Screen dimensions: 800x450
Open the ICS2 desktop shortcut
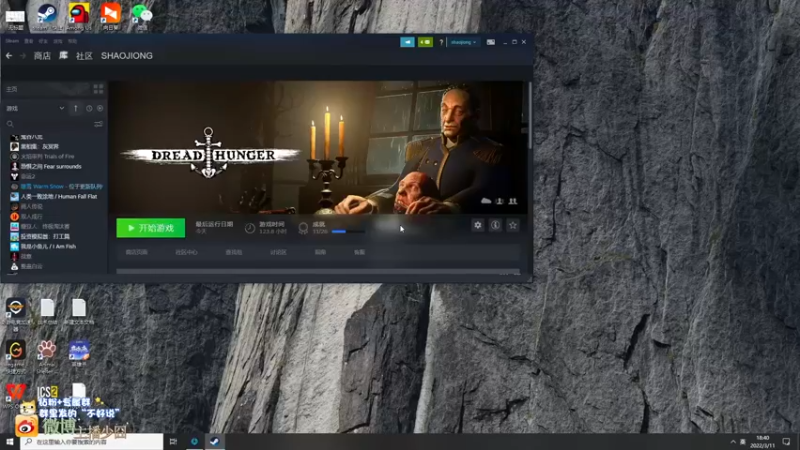(x=47, y=392)
